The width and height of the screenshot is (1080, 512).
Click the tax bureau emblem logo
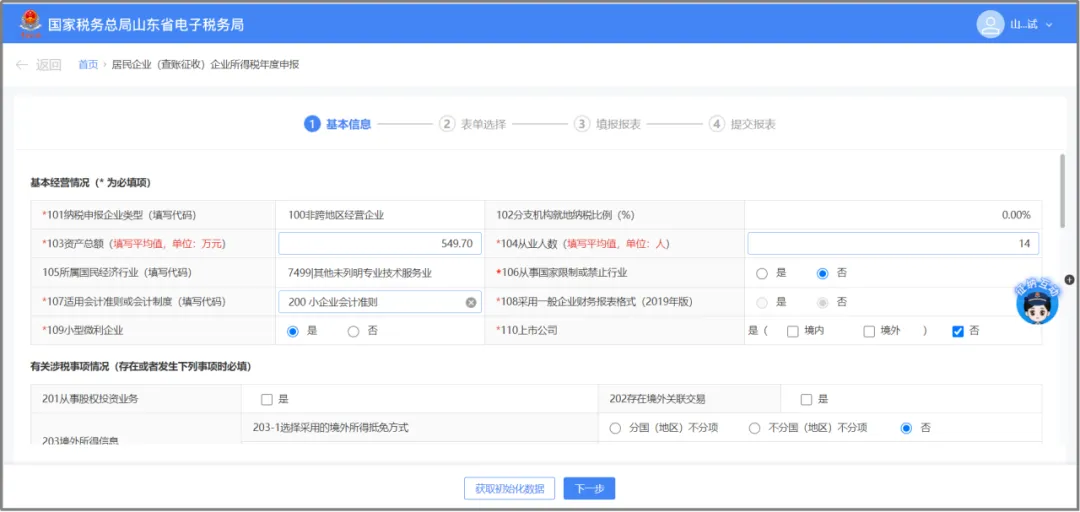point(30,24)
